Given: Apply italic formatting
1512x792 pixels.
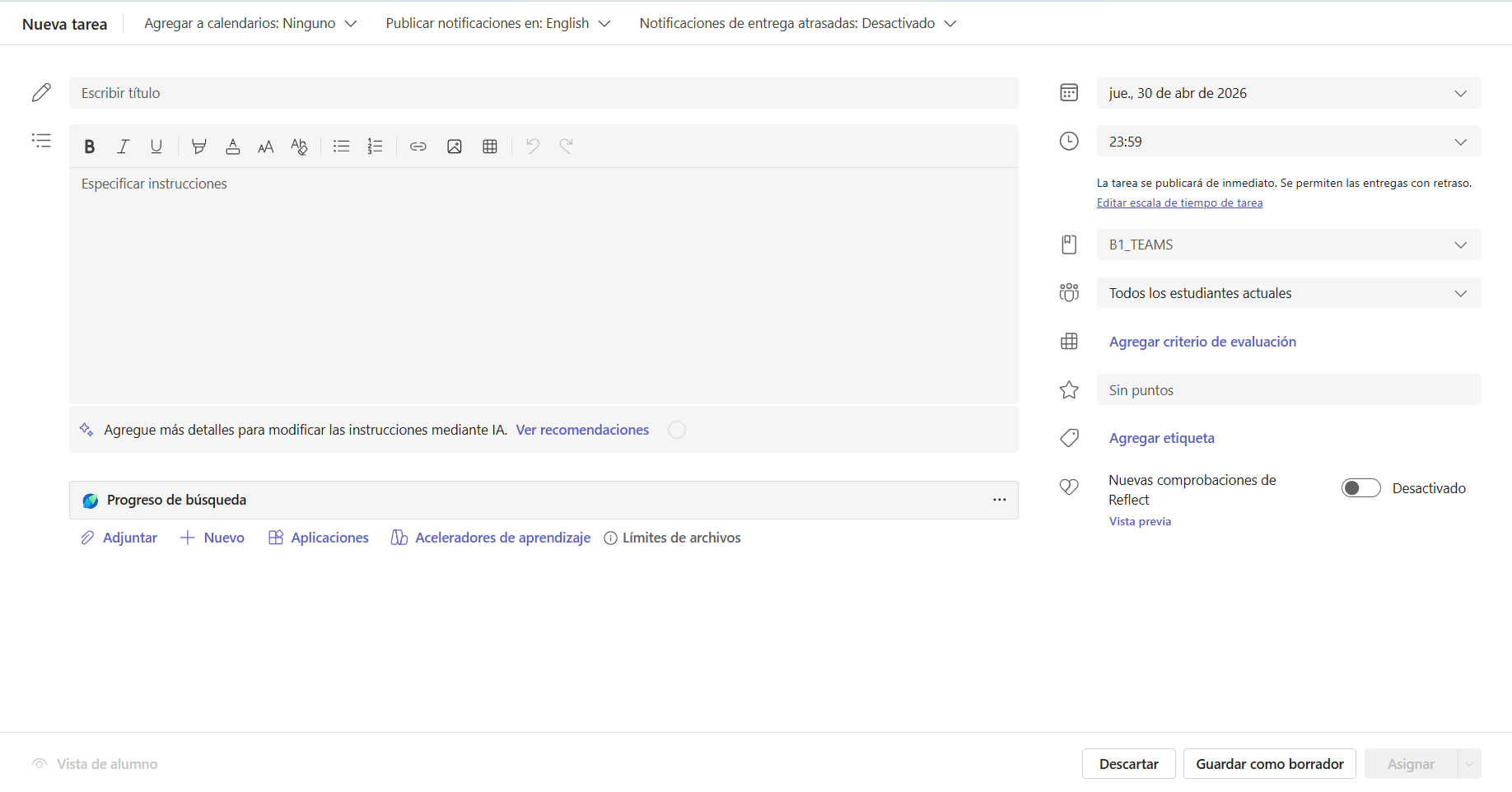Looking at the screenshot, I should [123, 147].
